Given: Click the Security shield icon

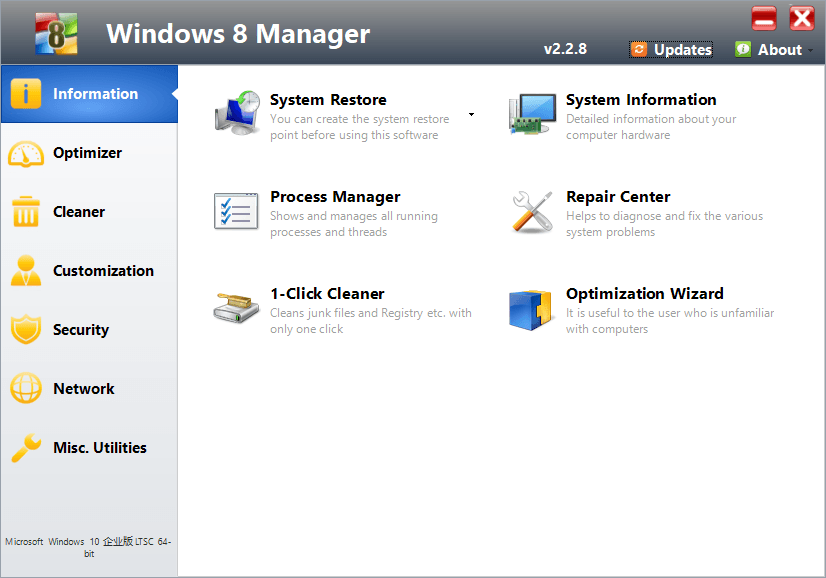Looking at the screenshot, I should (x=24, y=330).
